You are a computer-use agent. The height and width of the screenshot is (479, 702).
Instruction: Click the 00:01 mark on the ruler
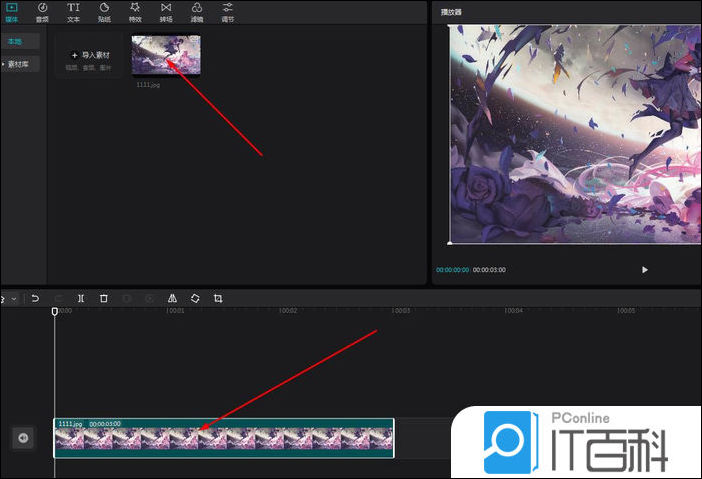[x=175, y=310]
